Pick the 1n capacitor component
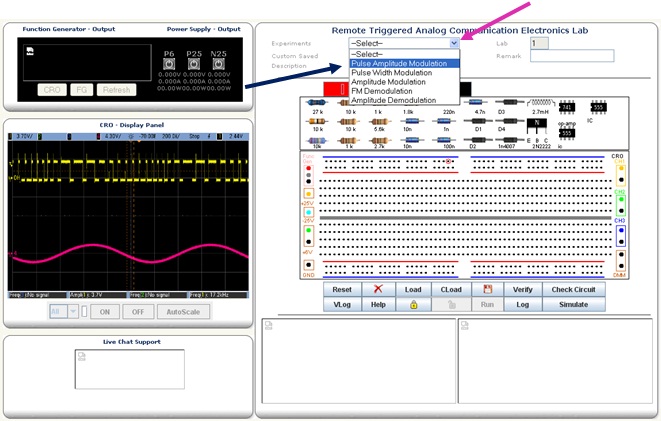 [444, 122]
